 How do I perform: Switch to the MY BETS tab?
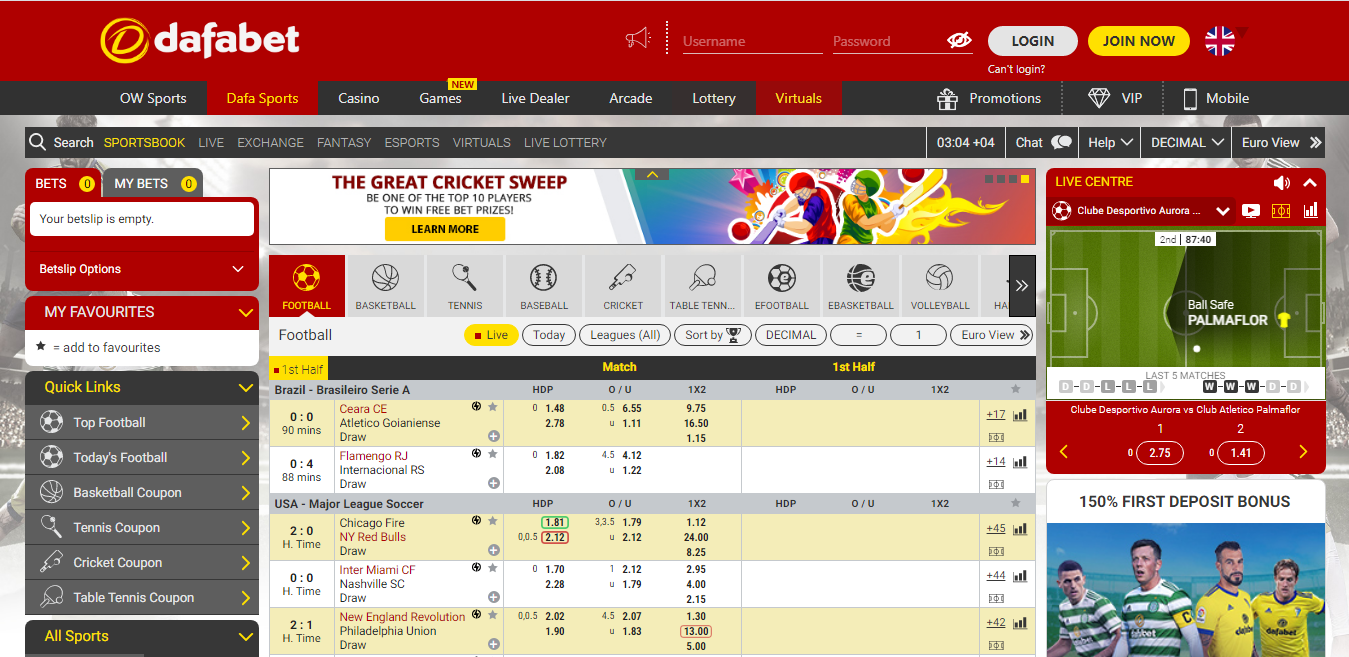coord(153,183)
